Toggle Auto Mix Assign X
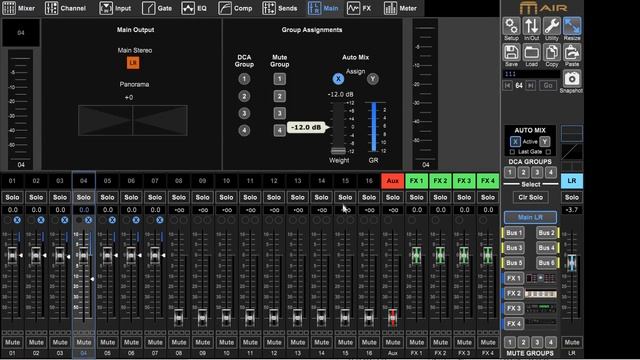This screenshot has height=360, width=640. [338, 79]
